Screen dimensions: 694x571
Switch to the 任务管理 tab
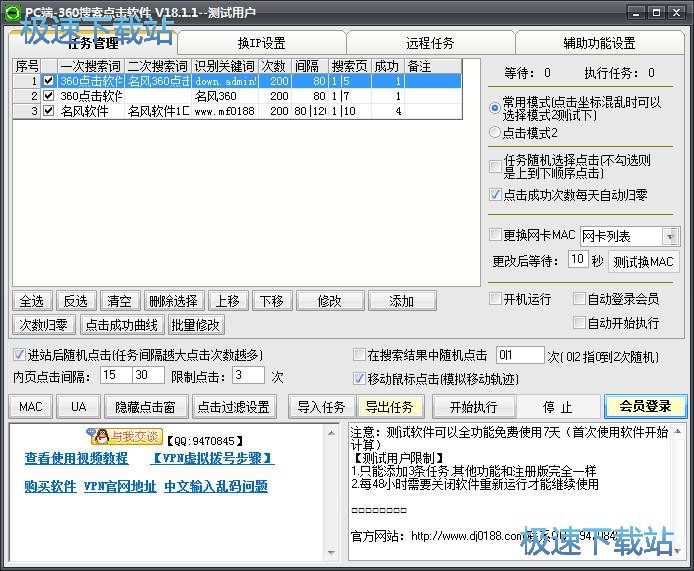93,43
